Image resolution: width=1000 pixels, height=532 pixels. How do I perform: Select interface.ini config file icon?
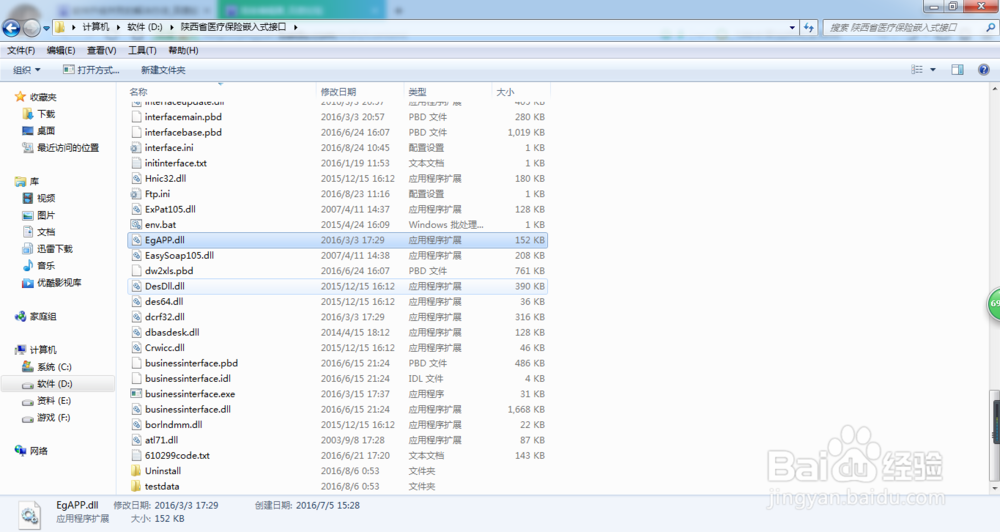[x=136, y=147]
